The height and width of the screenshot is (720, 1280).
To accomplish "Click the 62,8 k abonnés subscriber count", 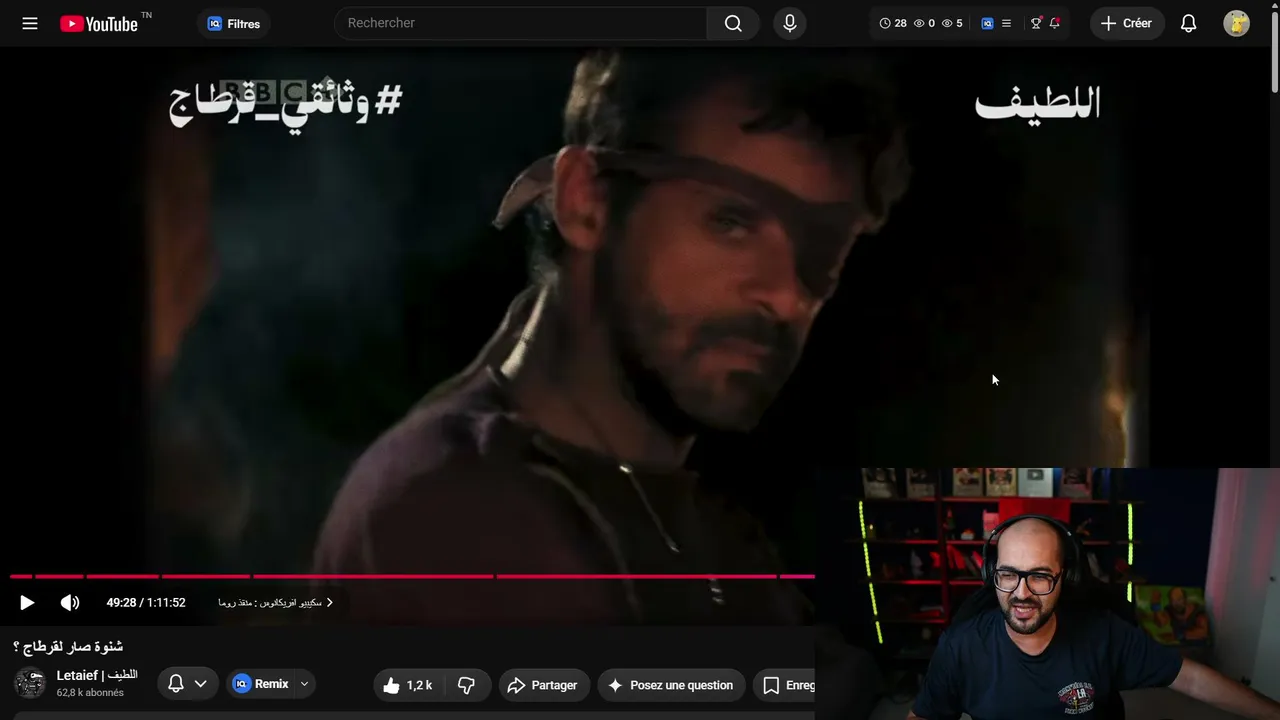I will pos(90,692).
